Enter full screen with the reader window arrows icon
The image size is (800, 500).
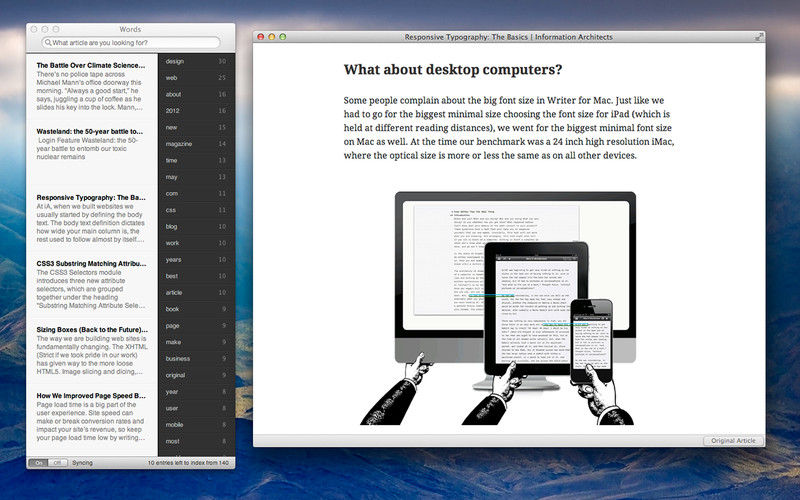759,37
